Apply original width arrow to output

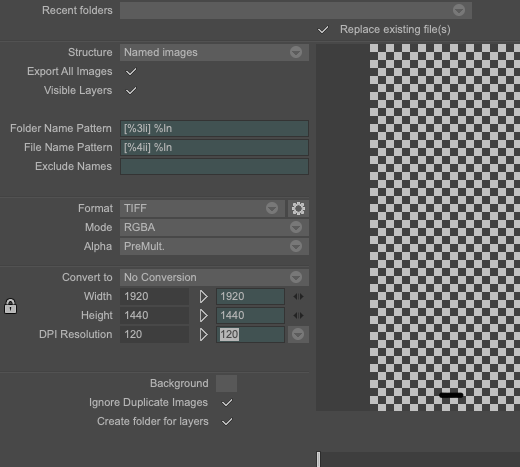pyautogui.click(x=203, y=297)
